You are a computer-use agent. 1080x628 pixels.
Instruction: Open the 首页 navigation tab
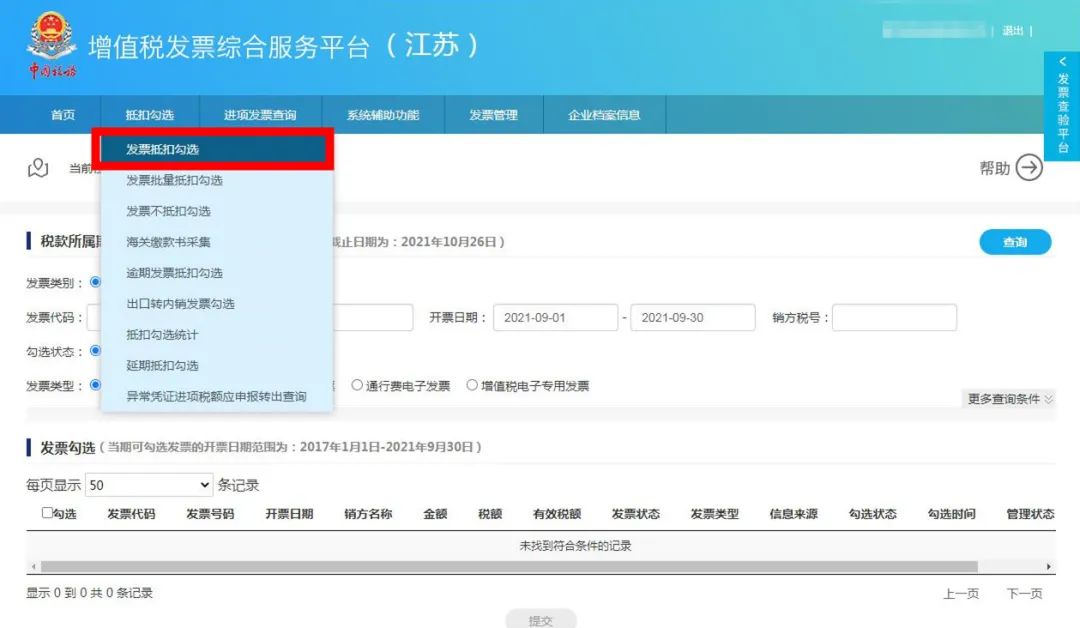click(x=63, y=115)
